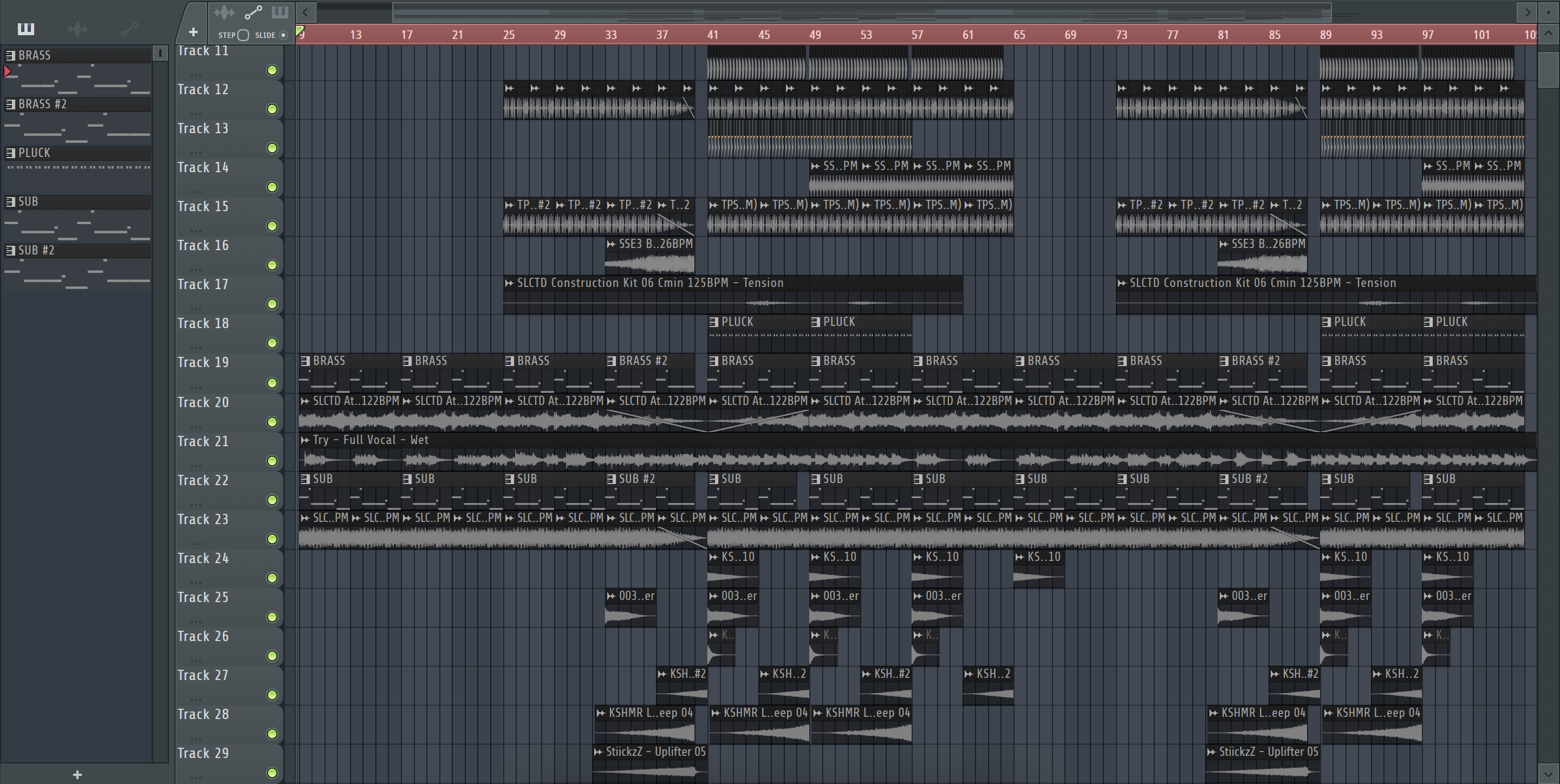This screenshot has width=1560, height=784.
Task: Click the plus button beside STEP
Action: (193, 32)
